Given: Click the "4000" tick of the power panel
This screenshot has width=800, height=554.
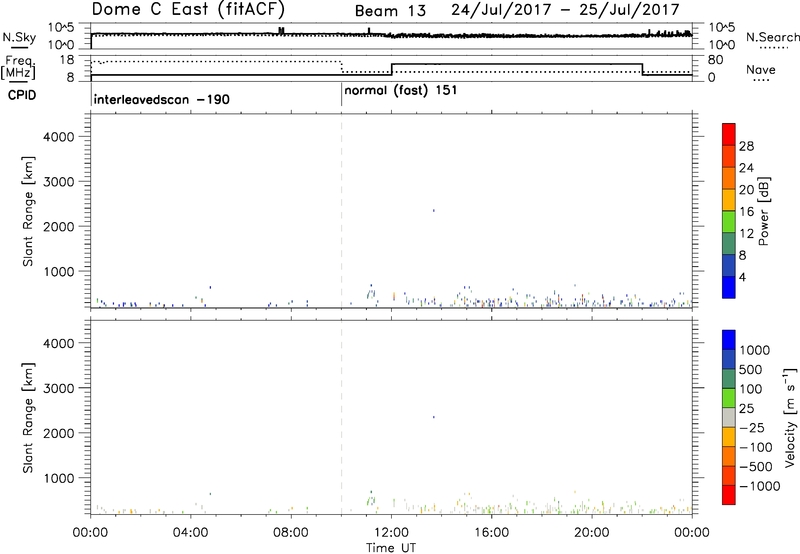Looking at the screenshot, I should click(x=58, y=137).
